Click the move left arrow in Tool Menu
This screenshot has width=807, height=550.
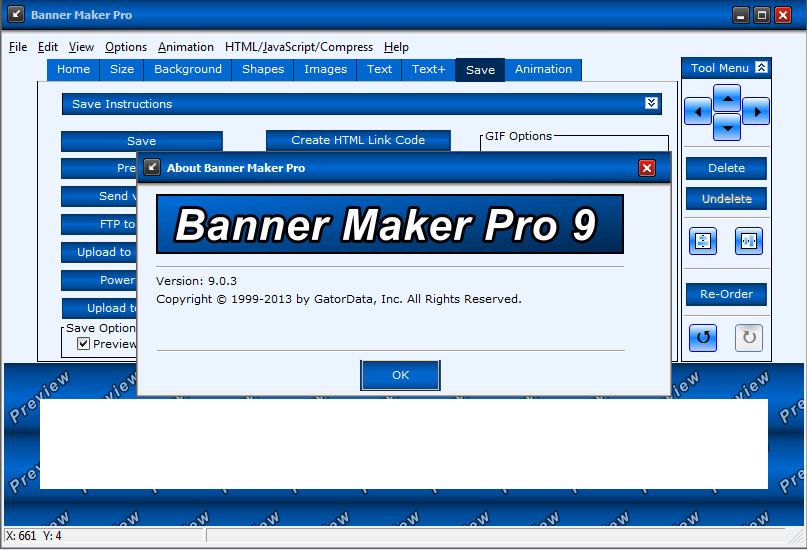[x=698, y=111]
